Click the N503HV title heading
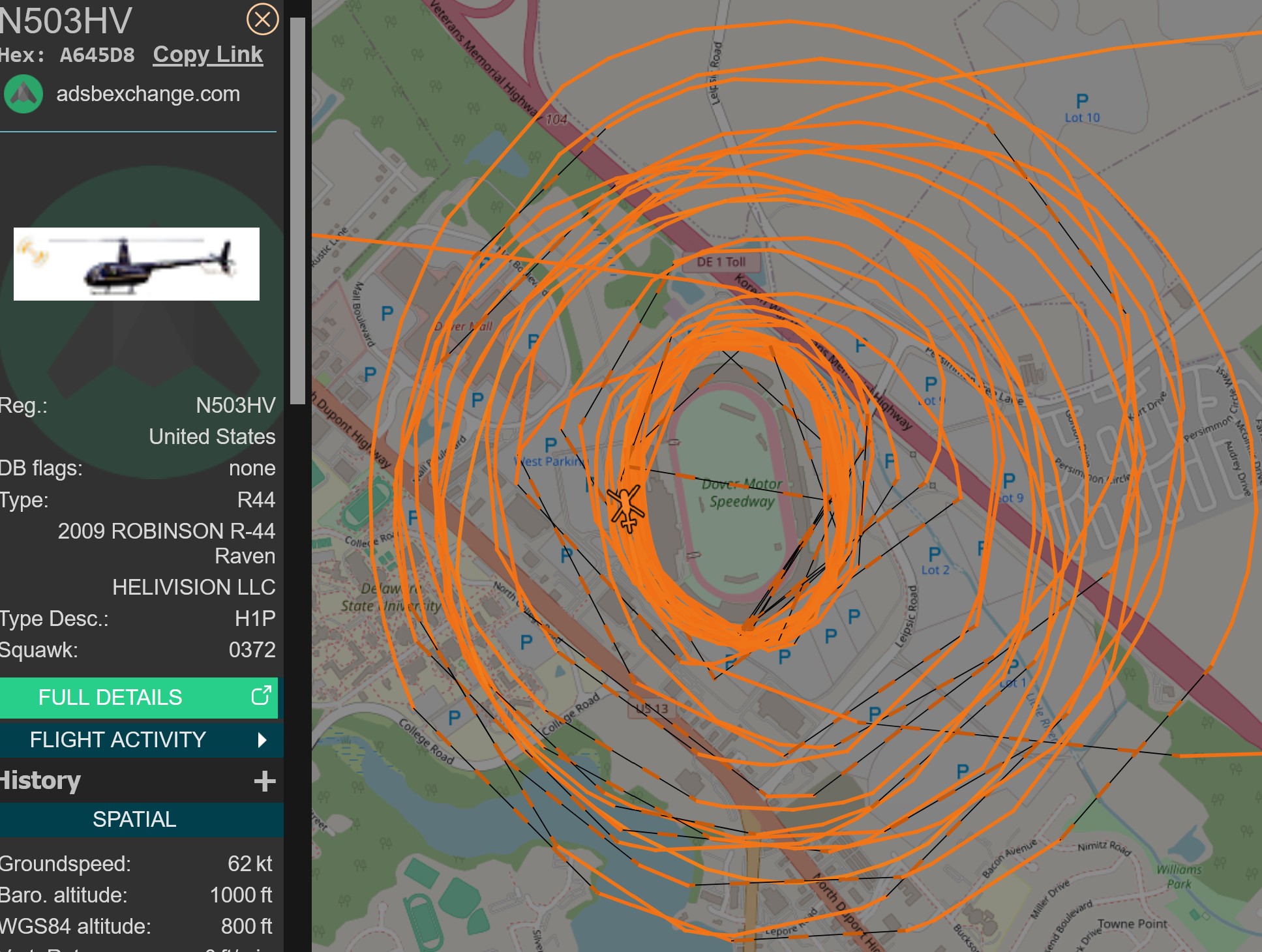Viewport: 1262px width, 952px height. pos(65,21)
